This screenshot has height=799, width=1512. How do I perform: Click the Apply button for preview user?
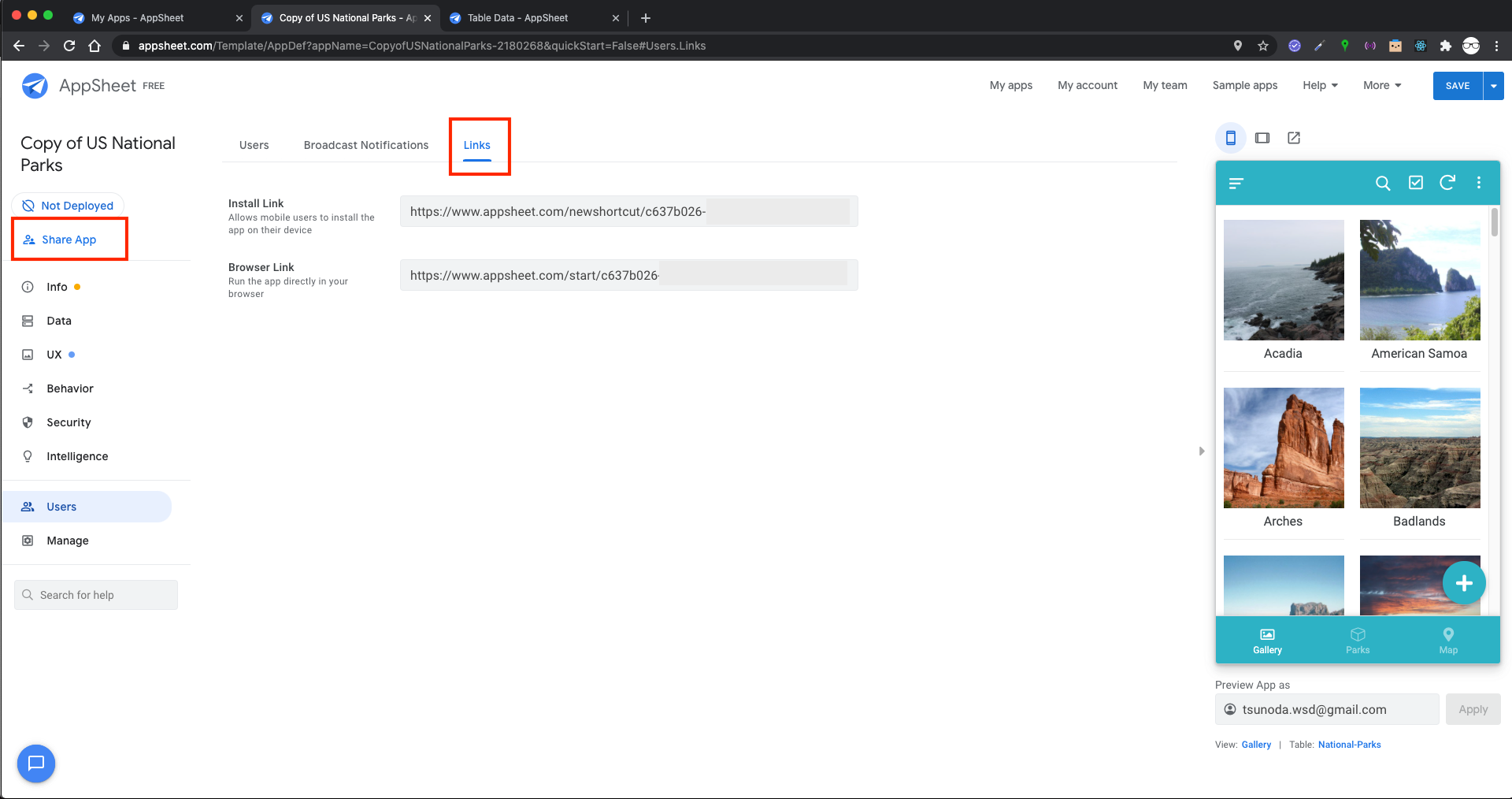1473,709
